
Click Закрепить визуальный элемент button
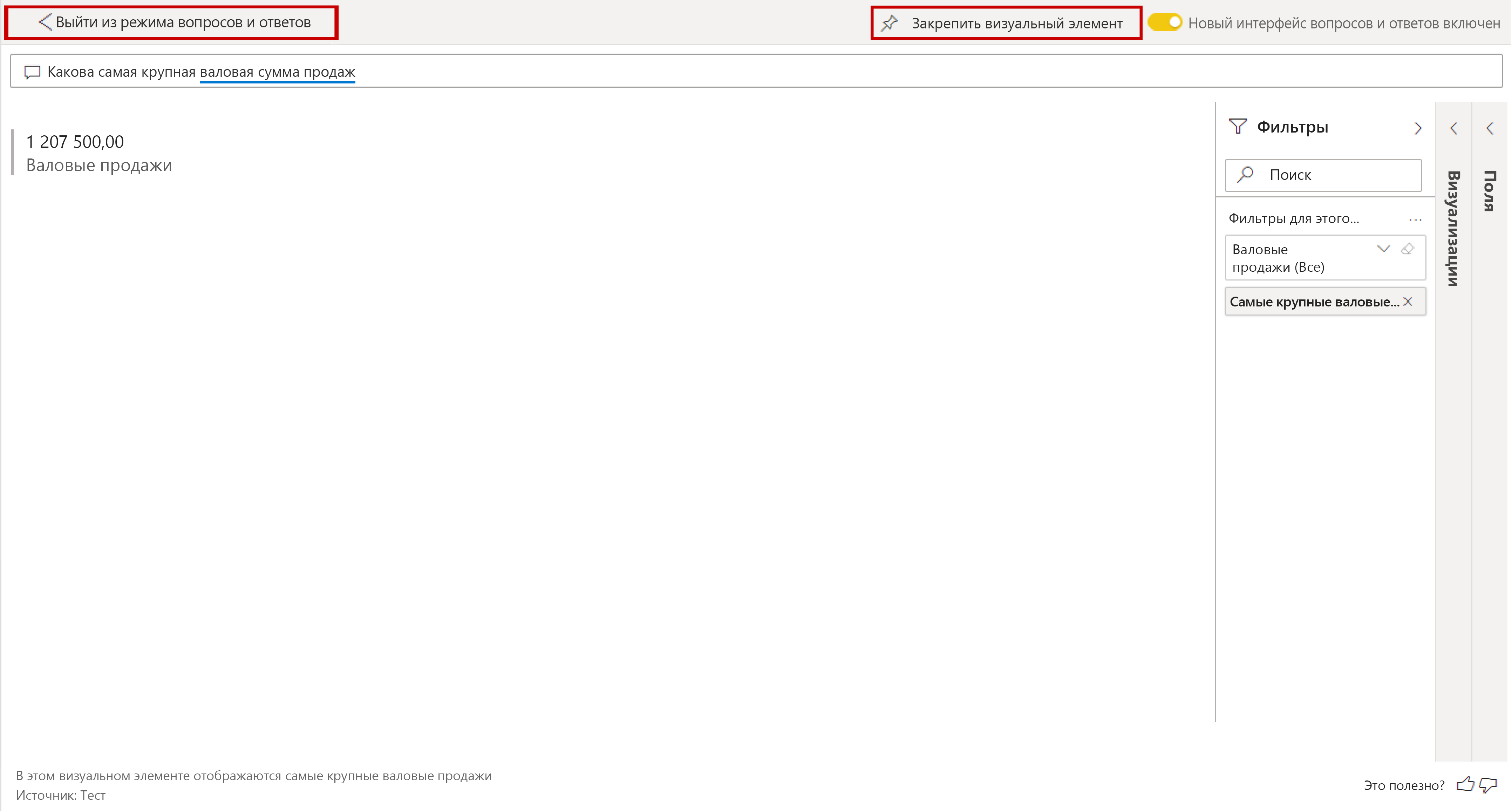coord(1006,23)
